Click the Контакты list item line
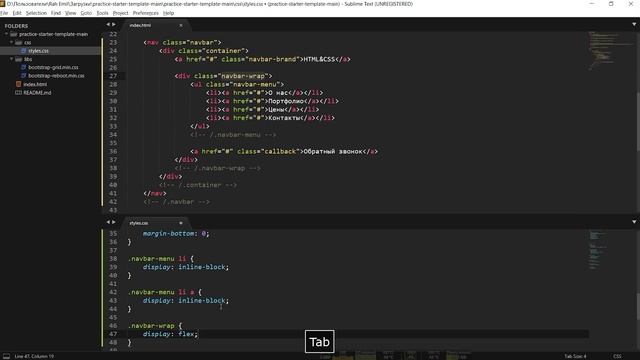Screen dimensions: 640x360 coord(270,118)
